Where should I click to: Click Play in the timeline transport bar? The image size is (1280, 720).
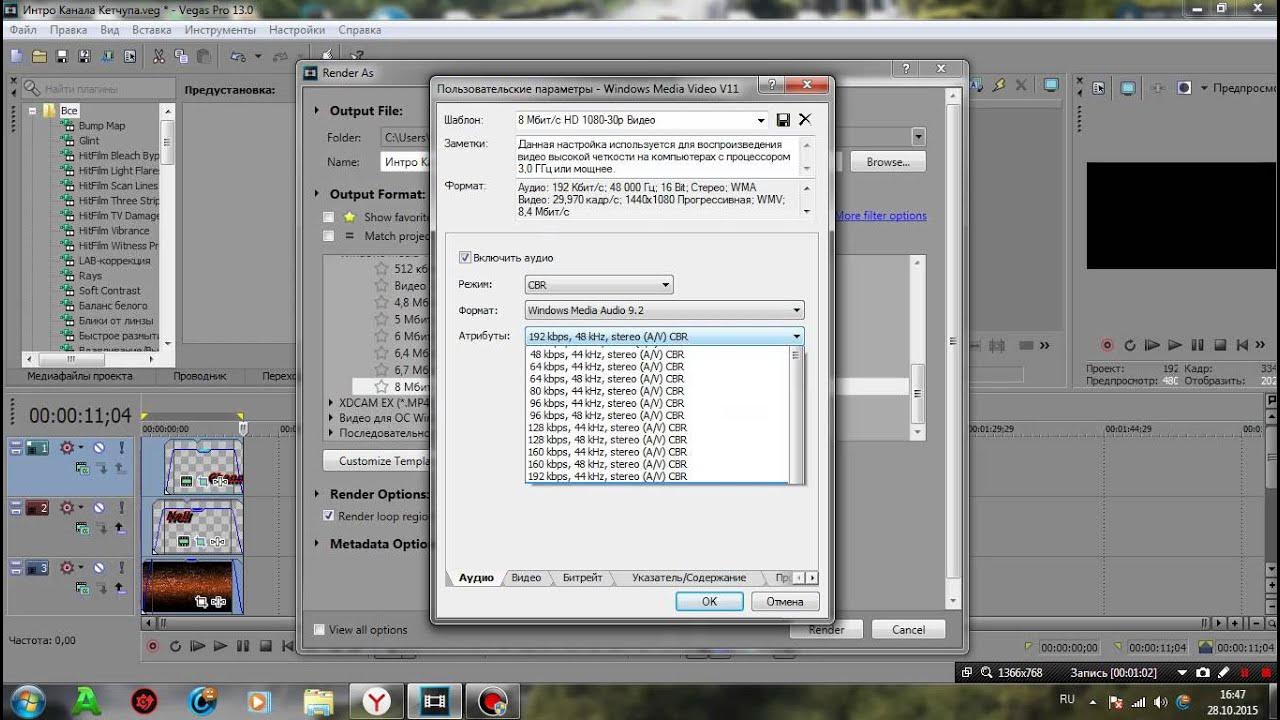(x=220, y=646)
